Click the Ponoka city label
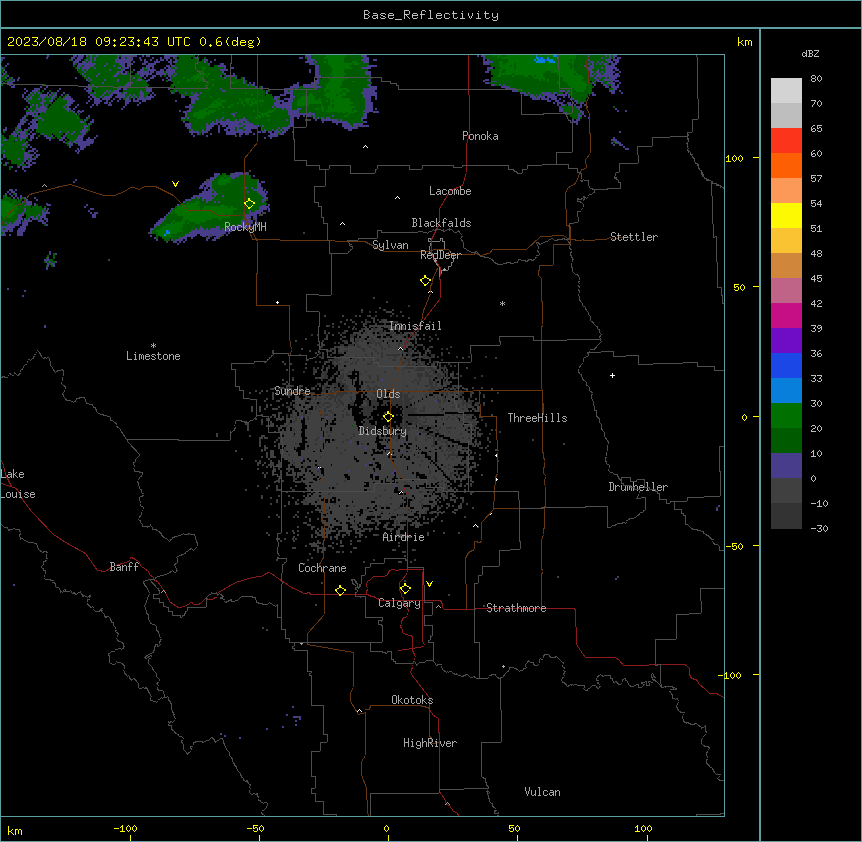Image resolution: width=862 pixels, height=842 pixels. tap(480, 136)
